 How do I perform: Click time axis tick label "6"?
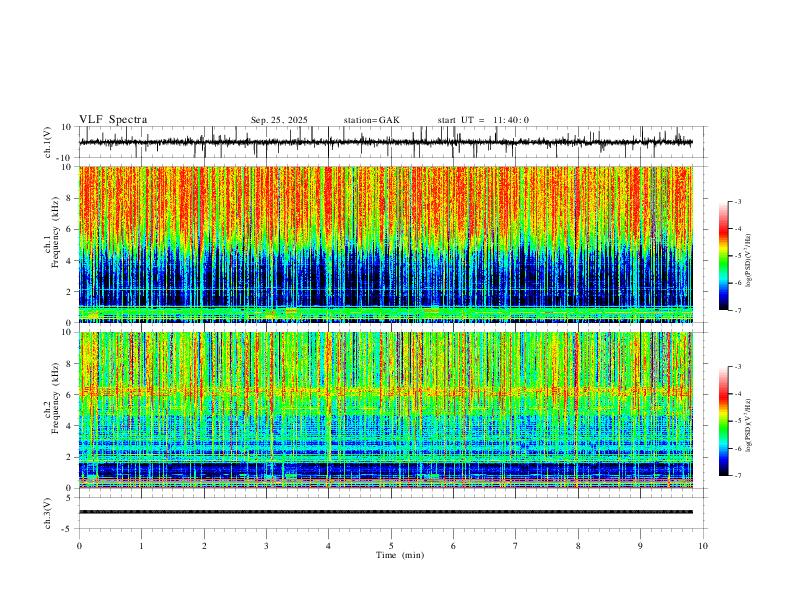pyautogui.click(x=454, y=546)
